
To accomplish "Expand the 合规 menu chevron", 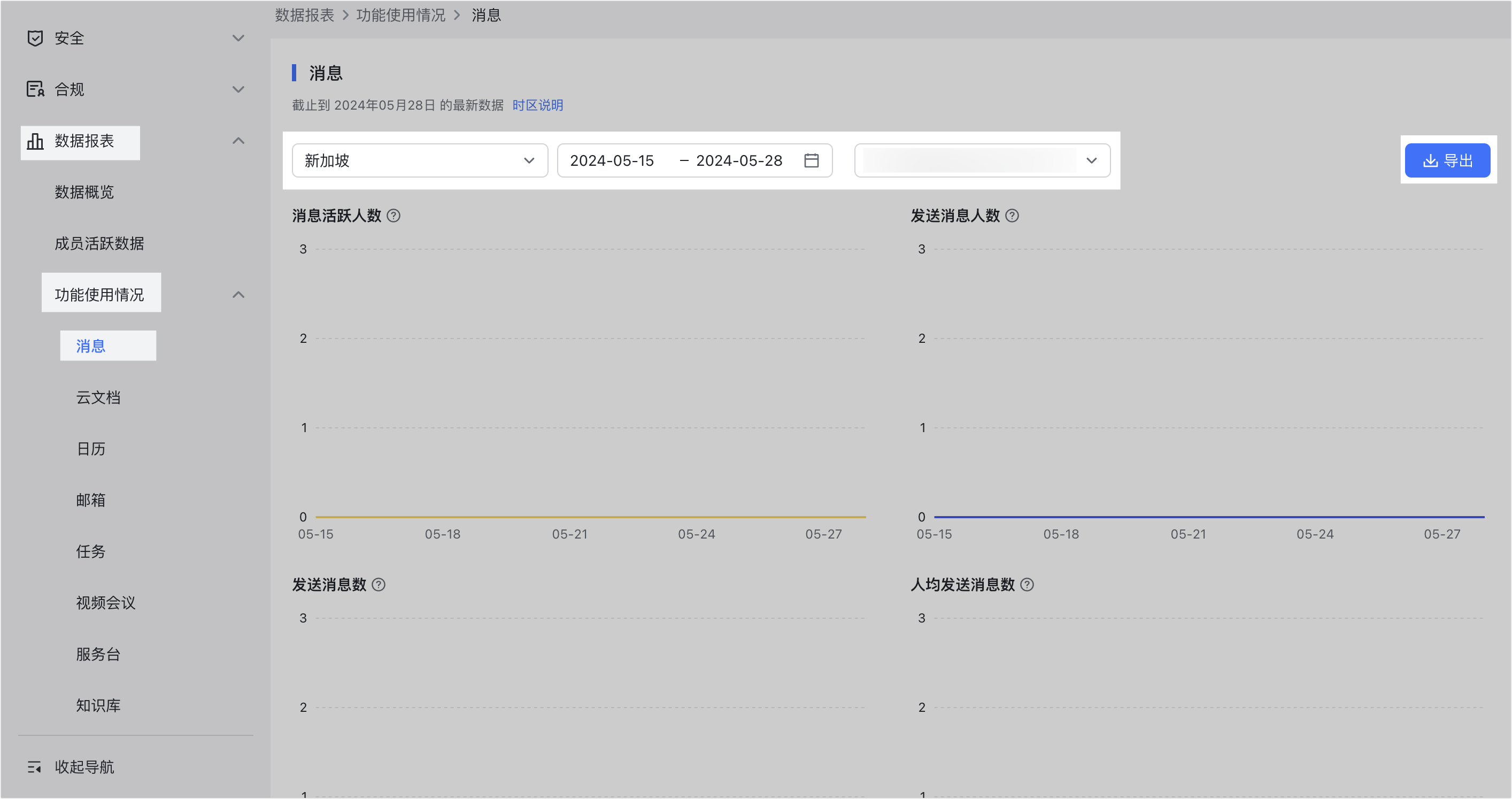I will (x=238, y=89).
